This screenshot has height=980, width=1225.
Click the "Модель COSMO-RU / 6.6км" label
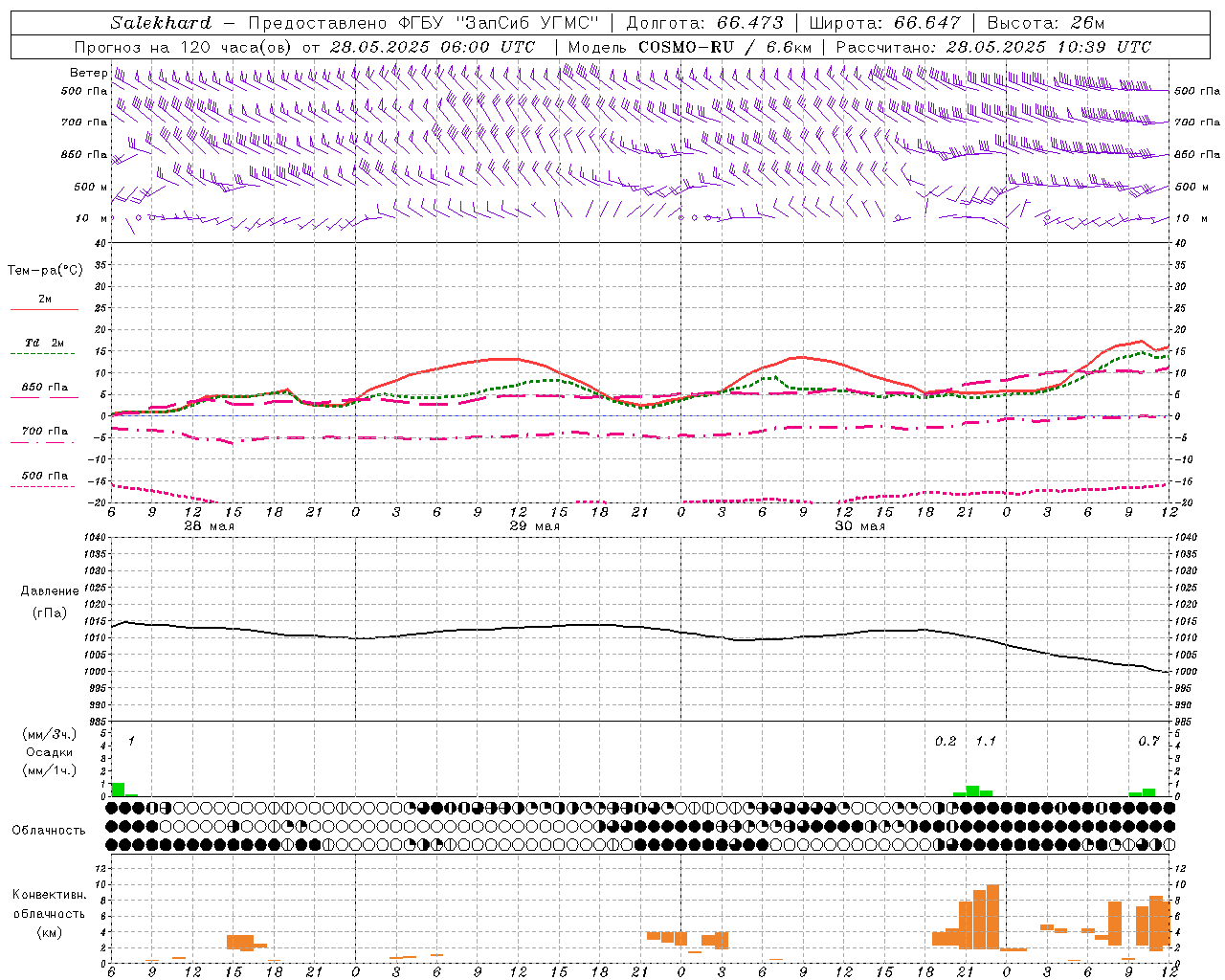690,47
